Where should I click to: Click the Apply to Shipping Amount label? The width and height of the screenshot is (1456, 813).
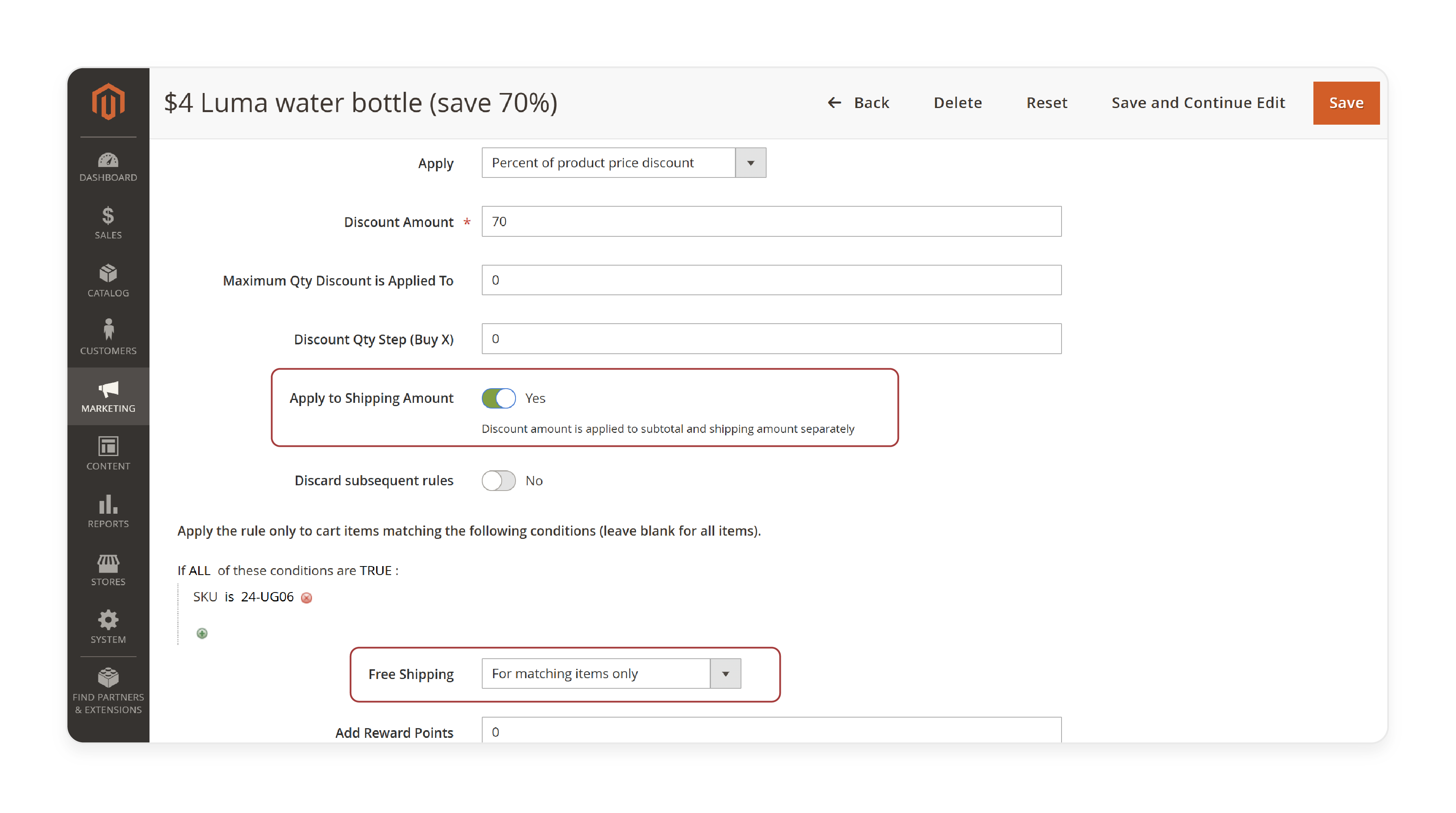(371, 399)
